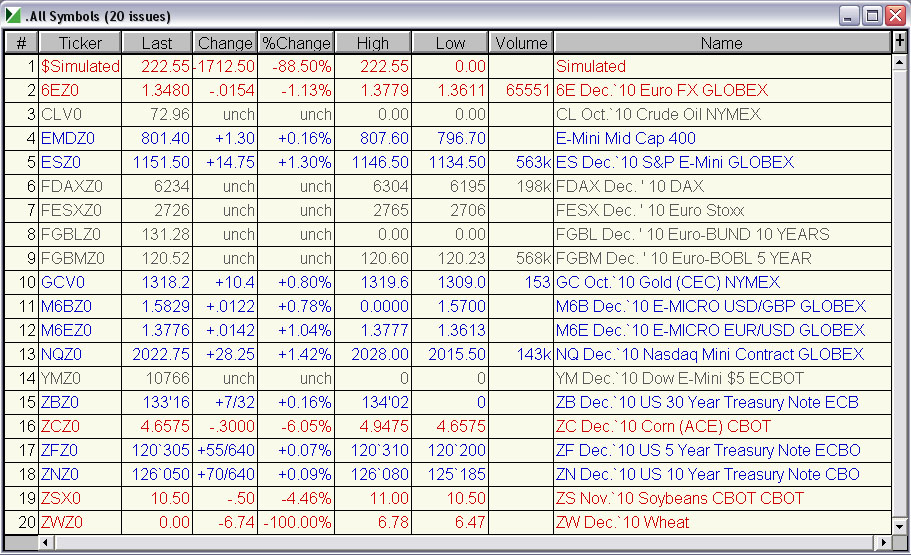Viewport: 911px width, 555px height.
Task: Sort by the Ticker column header
Action: pos(80,43)
